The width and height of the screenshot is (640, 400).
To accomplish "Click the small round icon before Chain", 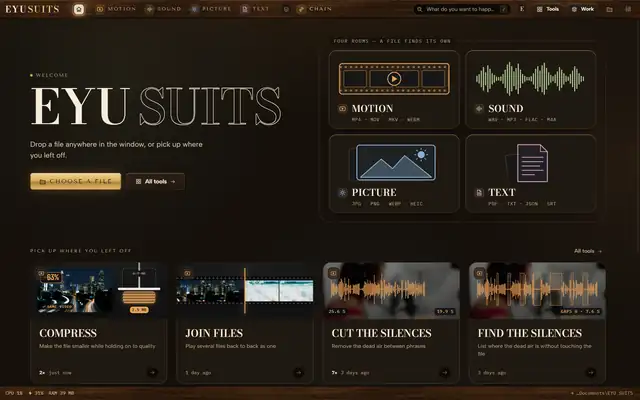I will pos(286,9).
